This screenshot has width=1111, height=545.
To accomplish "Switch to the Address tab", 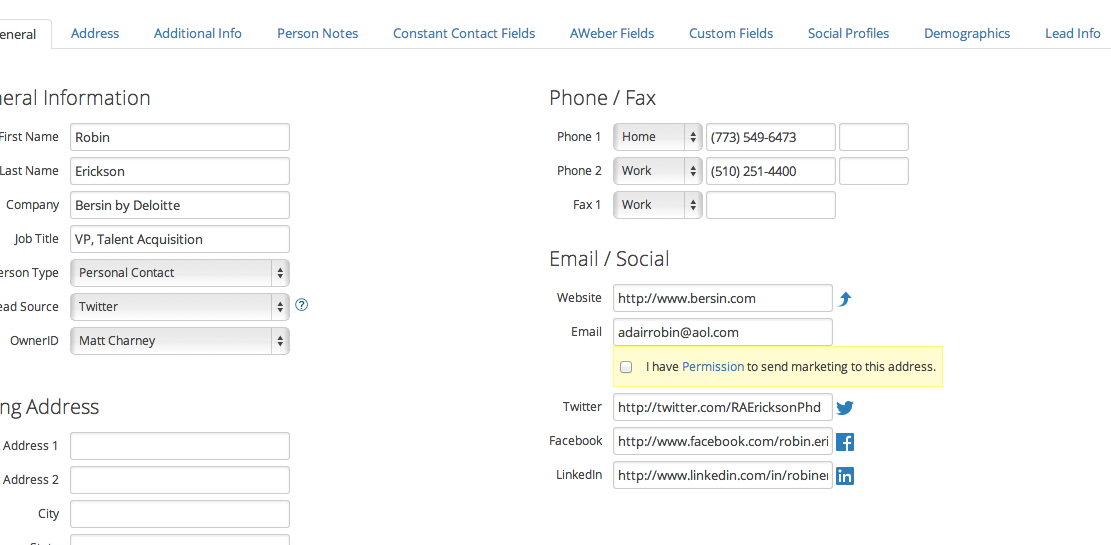I will coord(95,33).
